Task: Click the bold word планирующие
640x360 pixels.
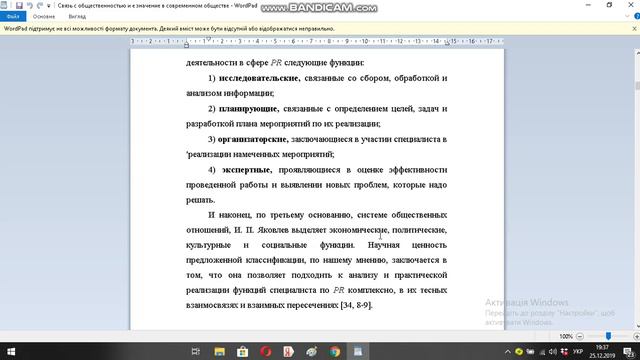Action: click(249, 109)
